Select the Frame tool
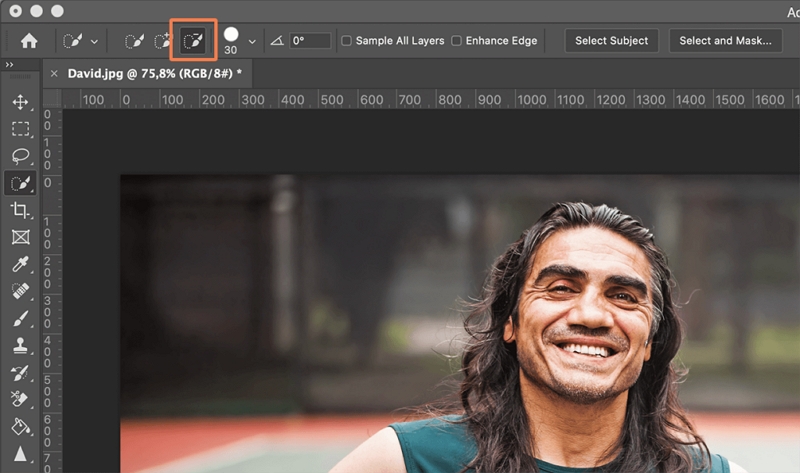 pos(20,237)
